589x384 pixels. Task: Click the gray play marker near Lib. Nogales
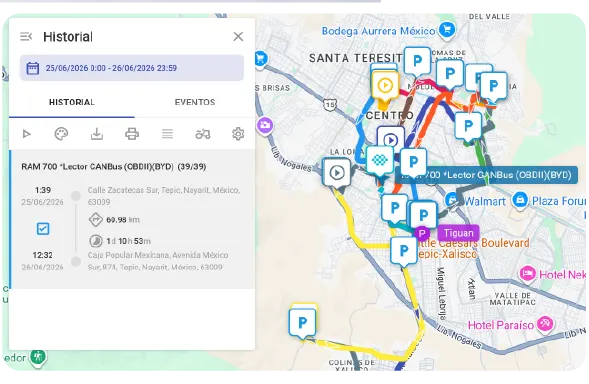[337, 172]
